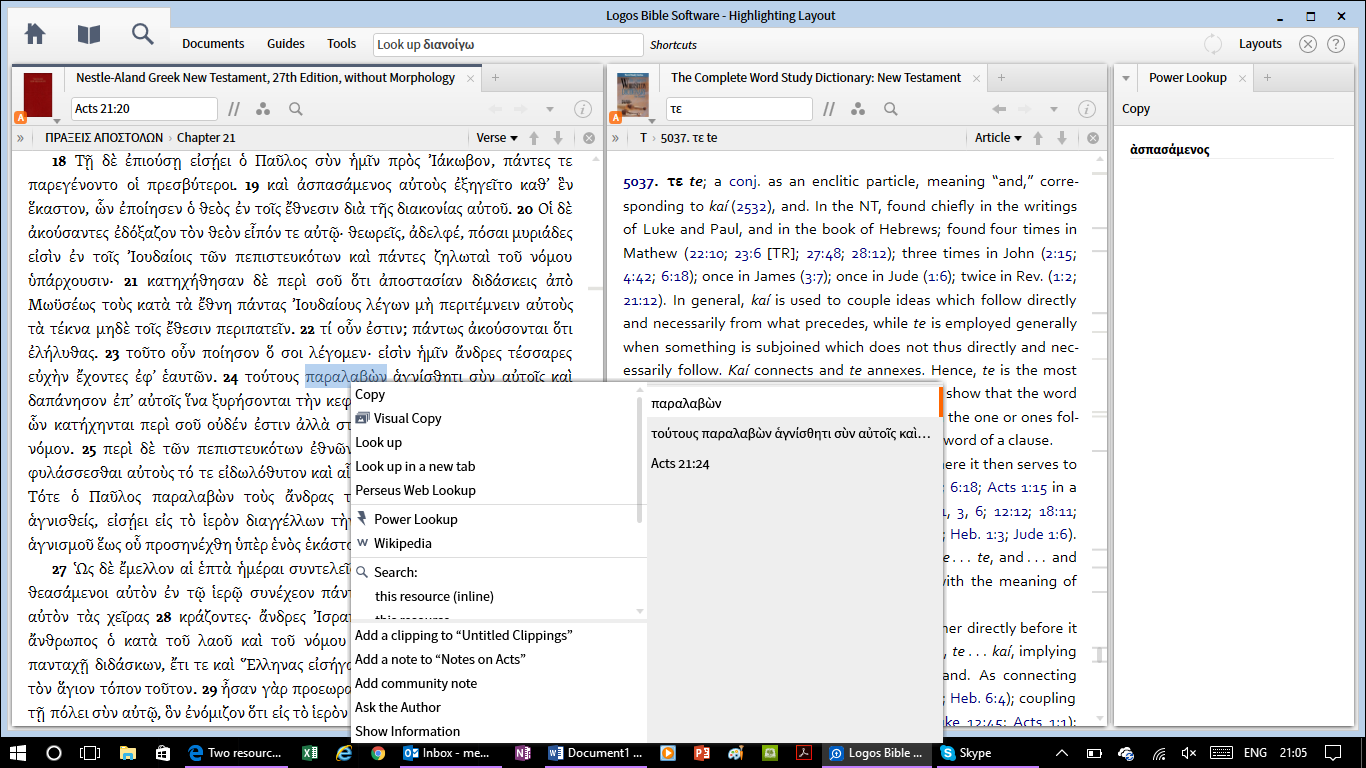Select Power Lookup in the context menu
The height and width of the screenshot is (768, 1366).
pyautogui.click(x=496, y=519)
